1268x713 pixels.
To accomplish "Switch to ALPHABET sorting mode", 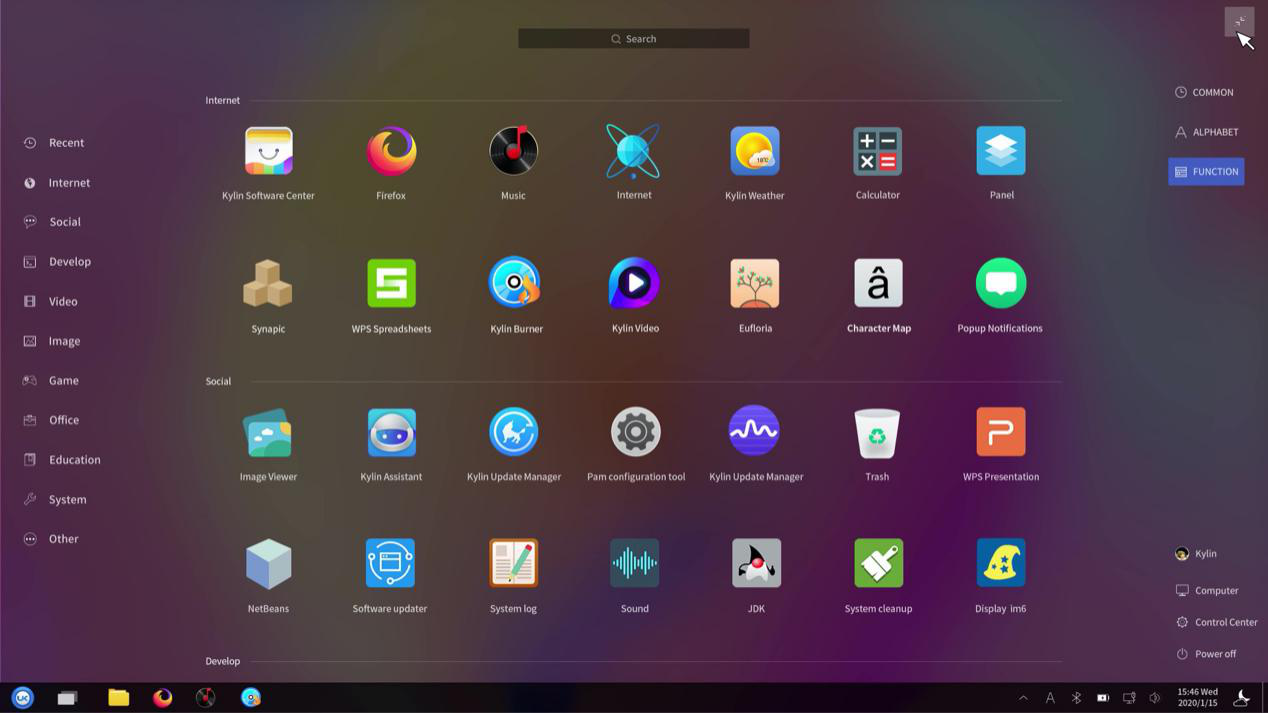I will pyautogui.click(x=1207, y=132).
